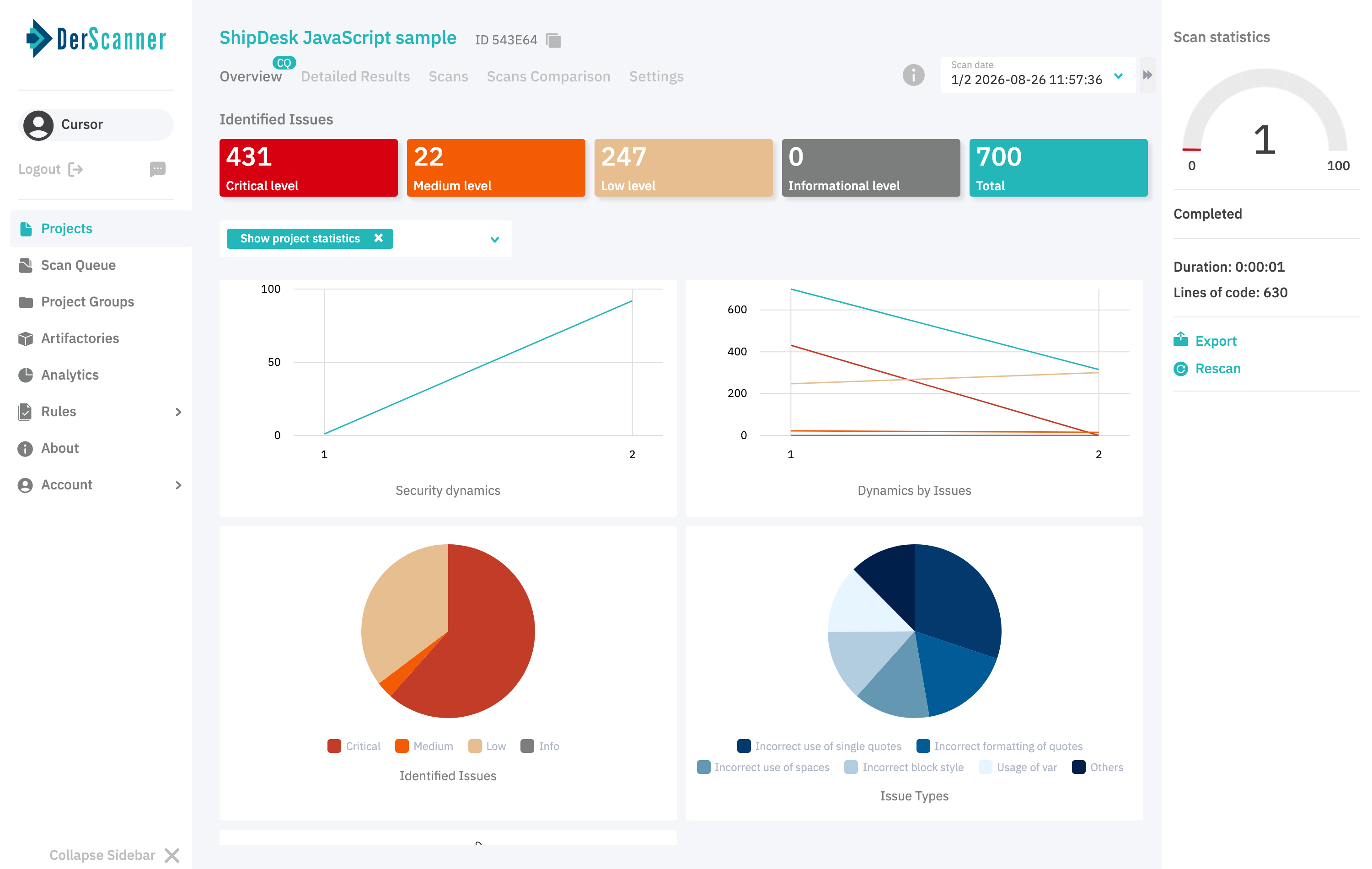Open the feedback chat bubble icon
Viewport: 1372px width, 869px height.
[x=158, y=169]
